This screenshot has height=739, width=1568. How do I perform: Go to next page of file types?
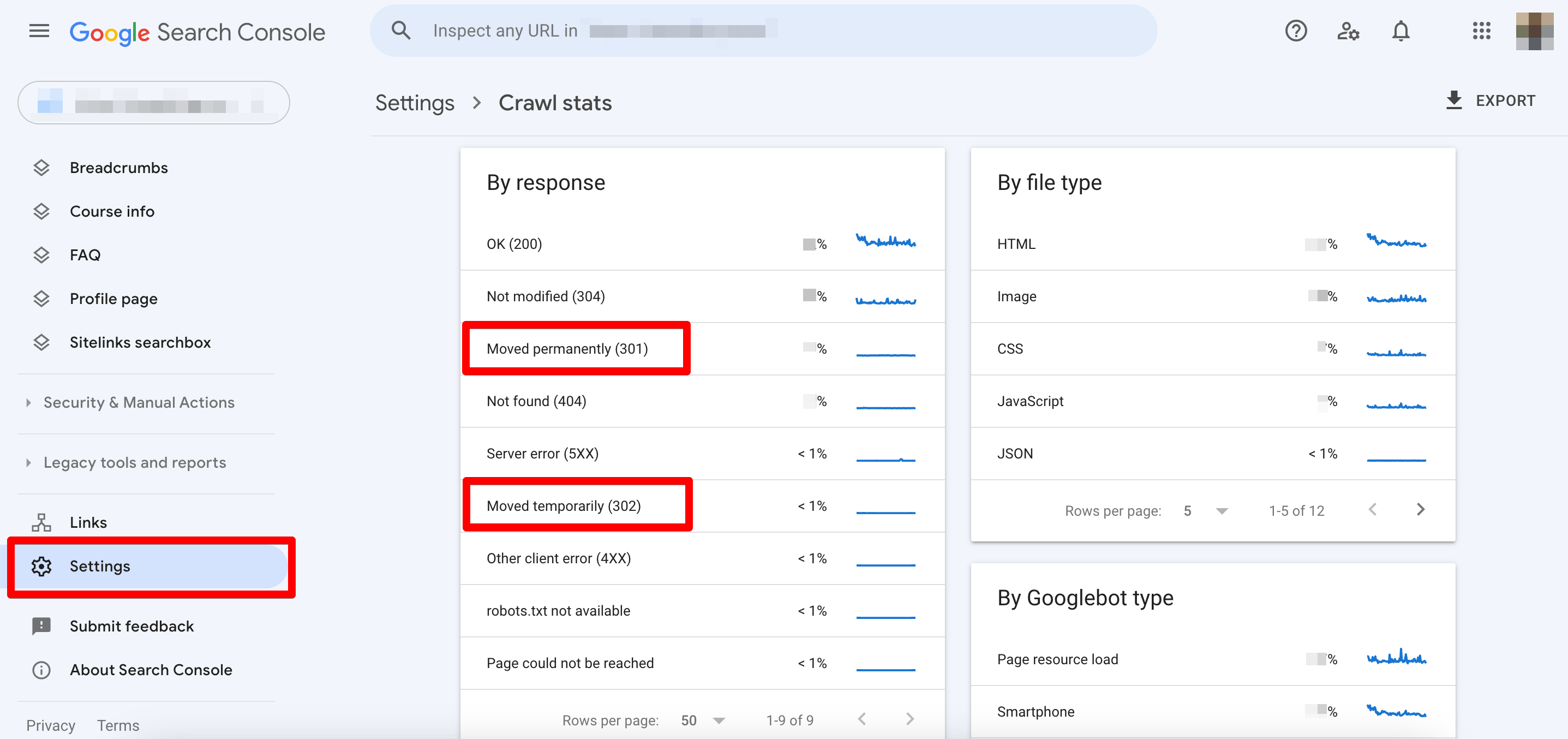[x=1421, y=510]
